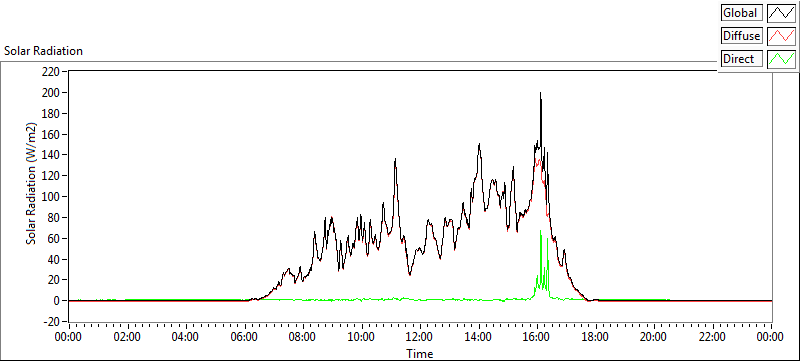Image resolution: width=800 pixels, height=361 pixels.
Task: Click the Time x-axis label
Action: pos(419,353)
